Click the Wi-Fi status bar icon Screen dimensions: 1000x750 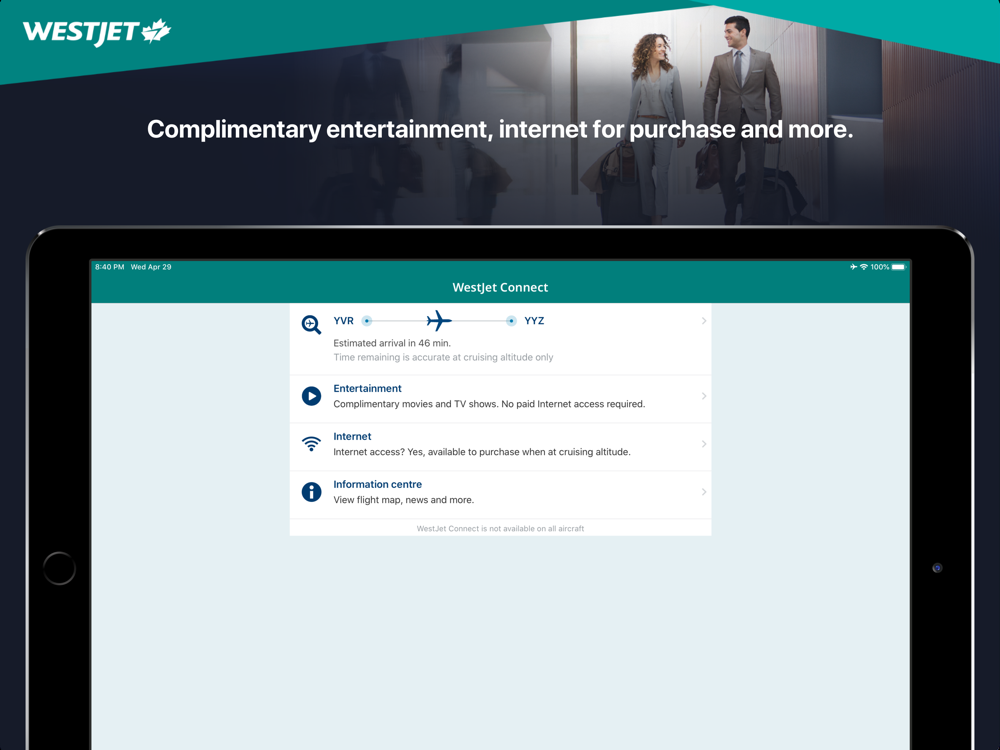tap(864, 267)
